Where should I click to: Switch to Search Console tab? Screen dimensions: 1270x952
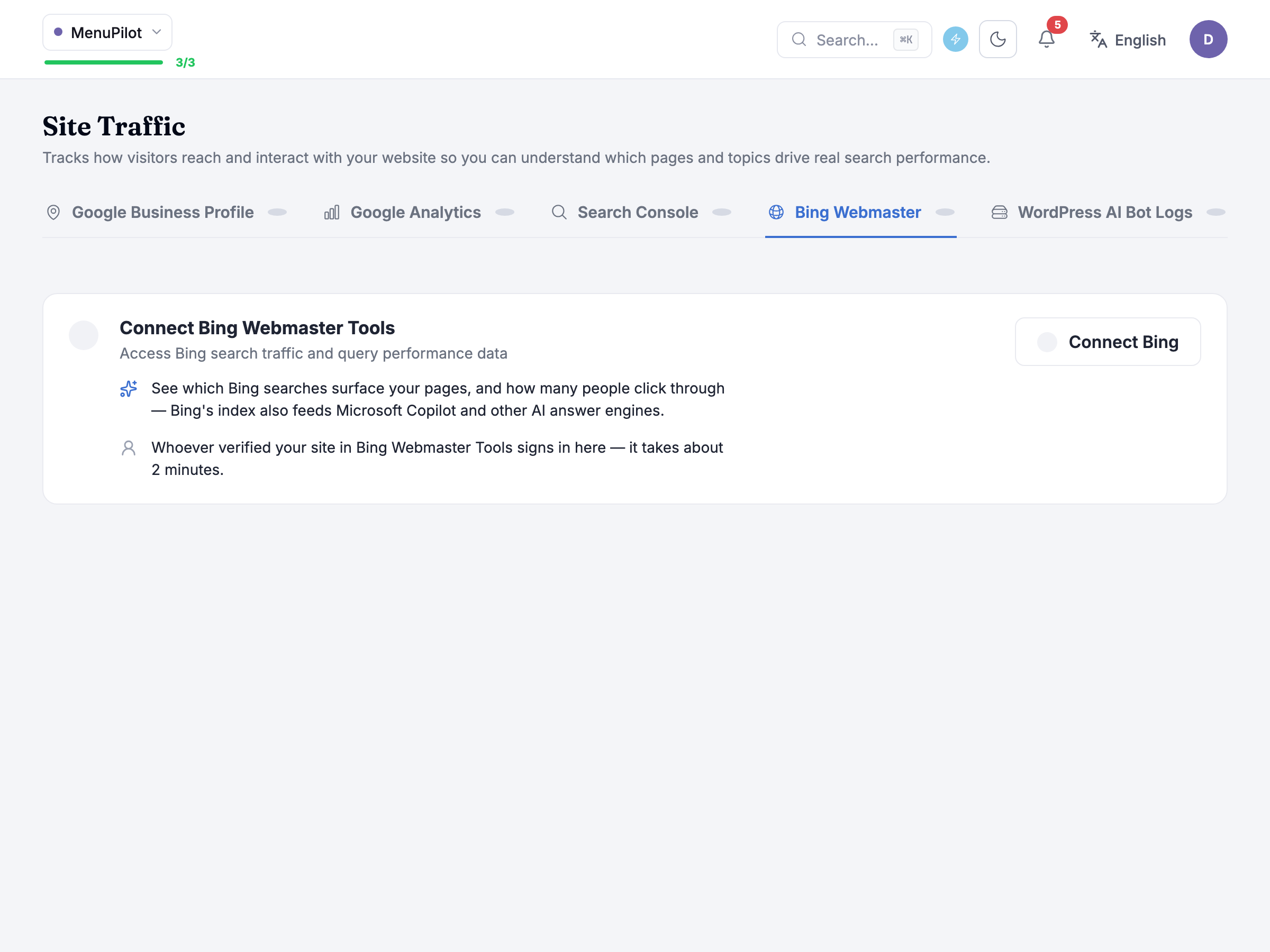641,212
